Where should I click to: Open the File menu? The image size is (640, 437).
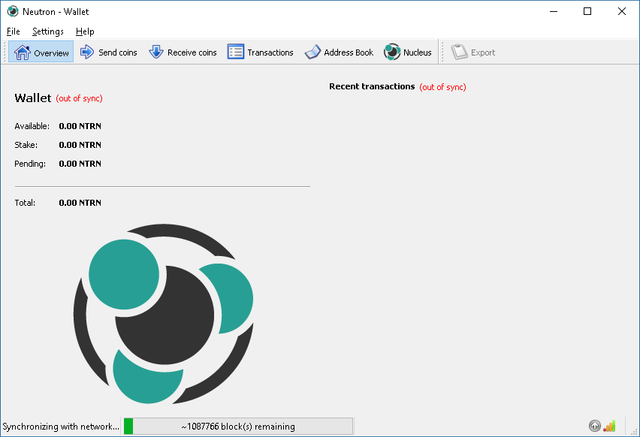[x=13, y=31]
